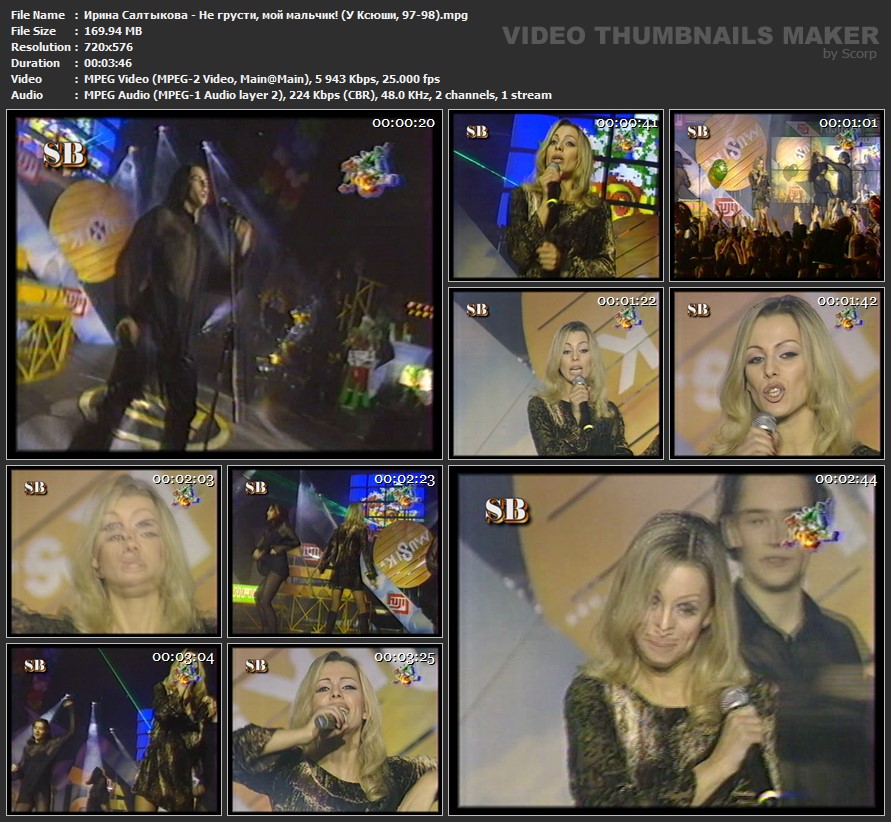Click the colorful channel logo in 00:00:20 frame
Viewport: 891px width, 822px height.
click(369, 168)
